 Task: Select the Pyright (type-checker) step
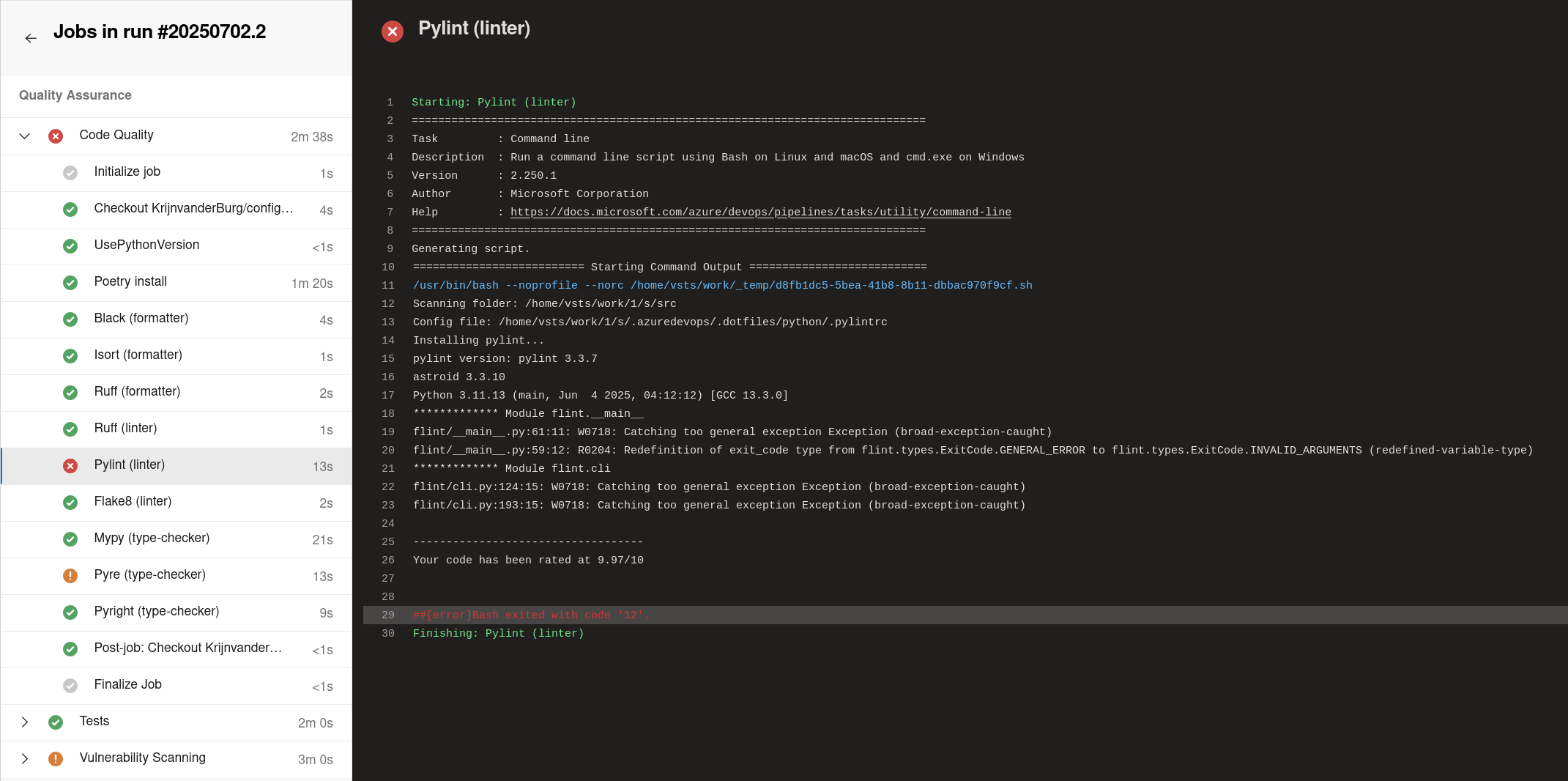point(177,612)
